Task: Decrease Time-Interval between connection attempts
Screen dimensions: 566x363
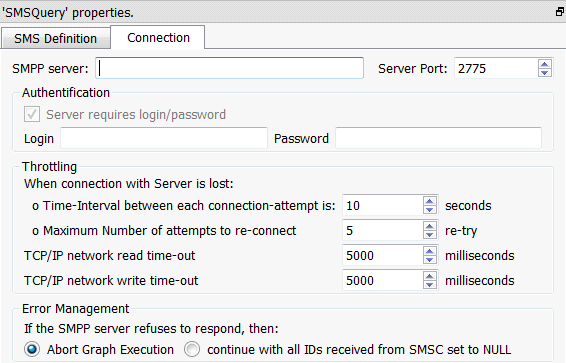Action: pyautogui.click(x=430, y=210)
